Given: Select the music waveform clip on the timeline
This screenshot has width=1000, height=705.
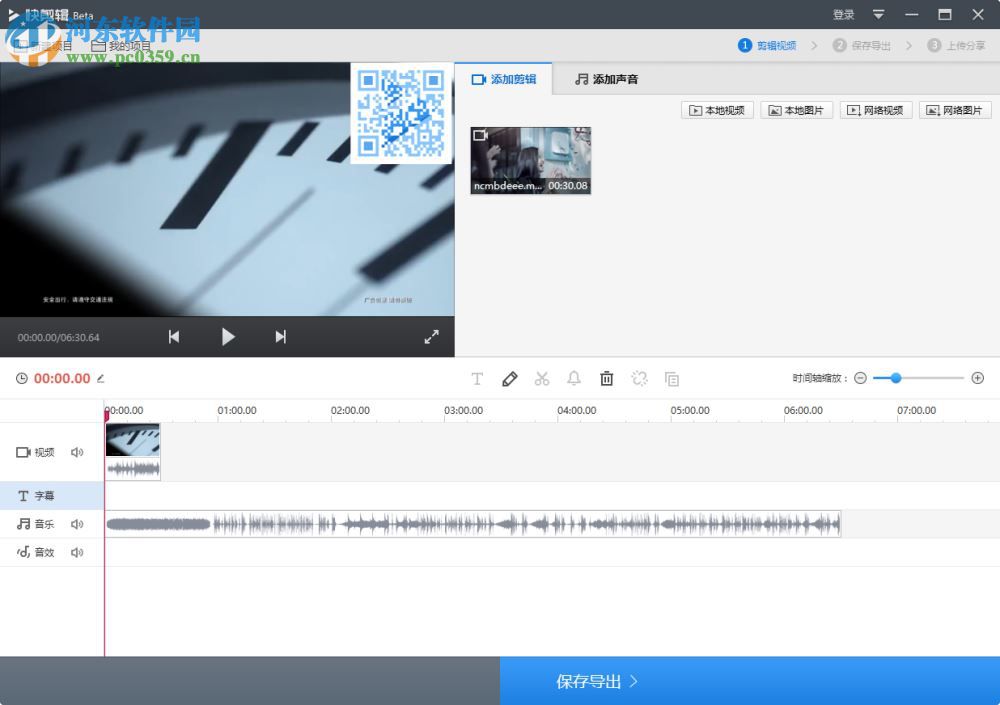Looking at the screenshot, I should pos(473,524).
